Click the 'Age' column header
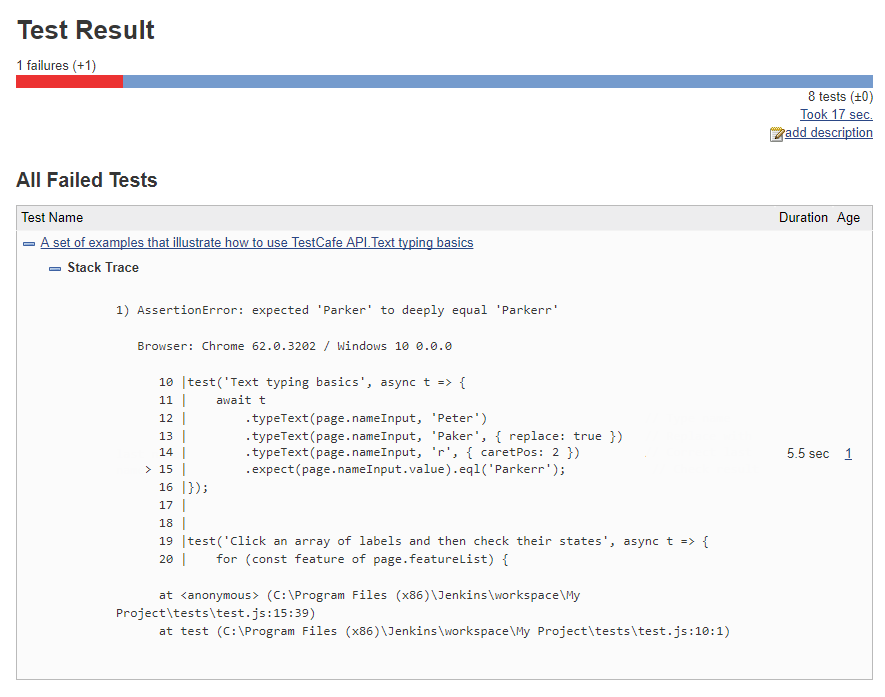The width and height of the screenshot is (885, 697). 848,218
